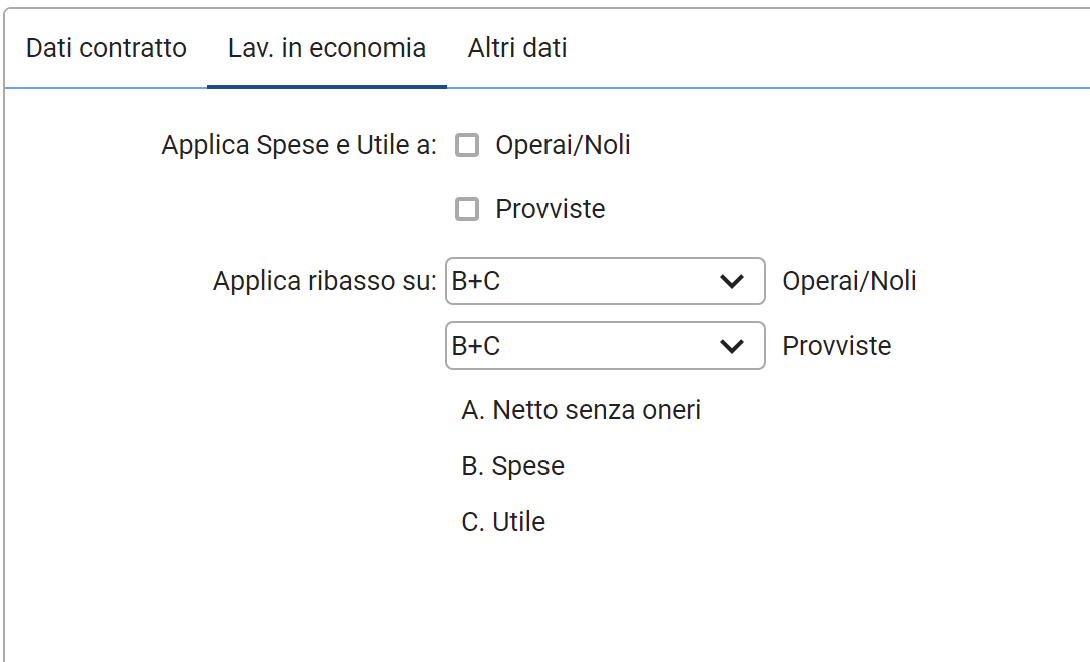Click the 'Applica Spese e Utile a:' label
Screen dimensions: 1090x662
(x=299, y=146)
